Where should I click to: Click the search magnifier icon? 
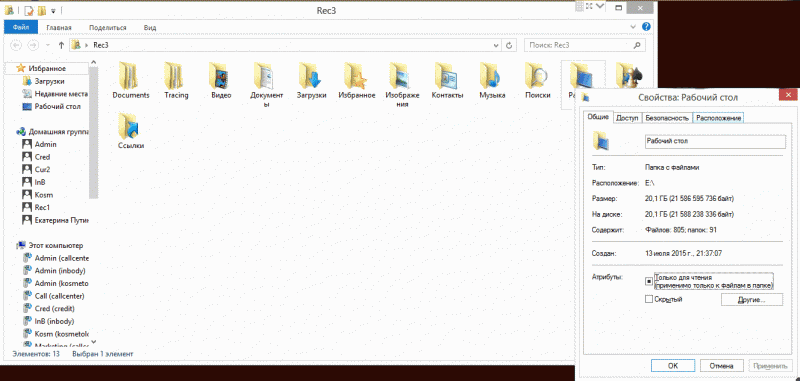point(636,45)
